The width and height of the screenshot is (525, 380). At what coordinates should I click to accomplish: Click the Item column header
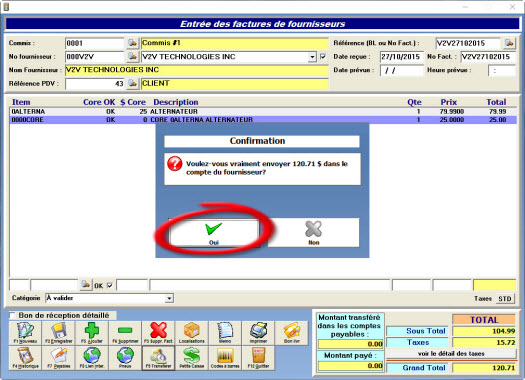tap(21, 102)
